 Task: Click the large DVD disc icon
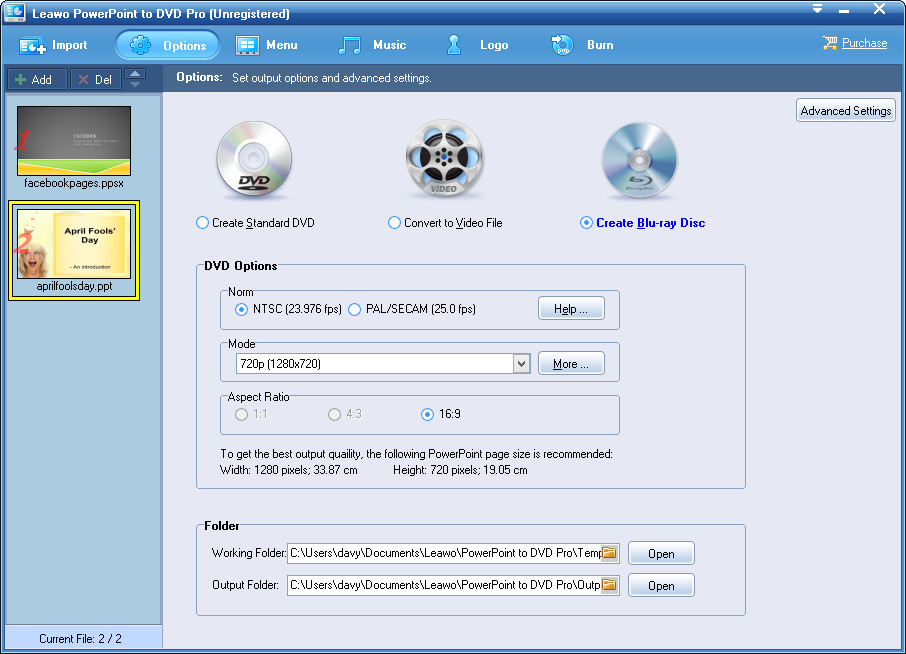coord(254,161)
